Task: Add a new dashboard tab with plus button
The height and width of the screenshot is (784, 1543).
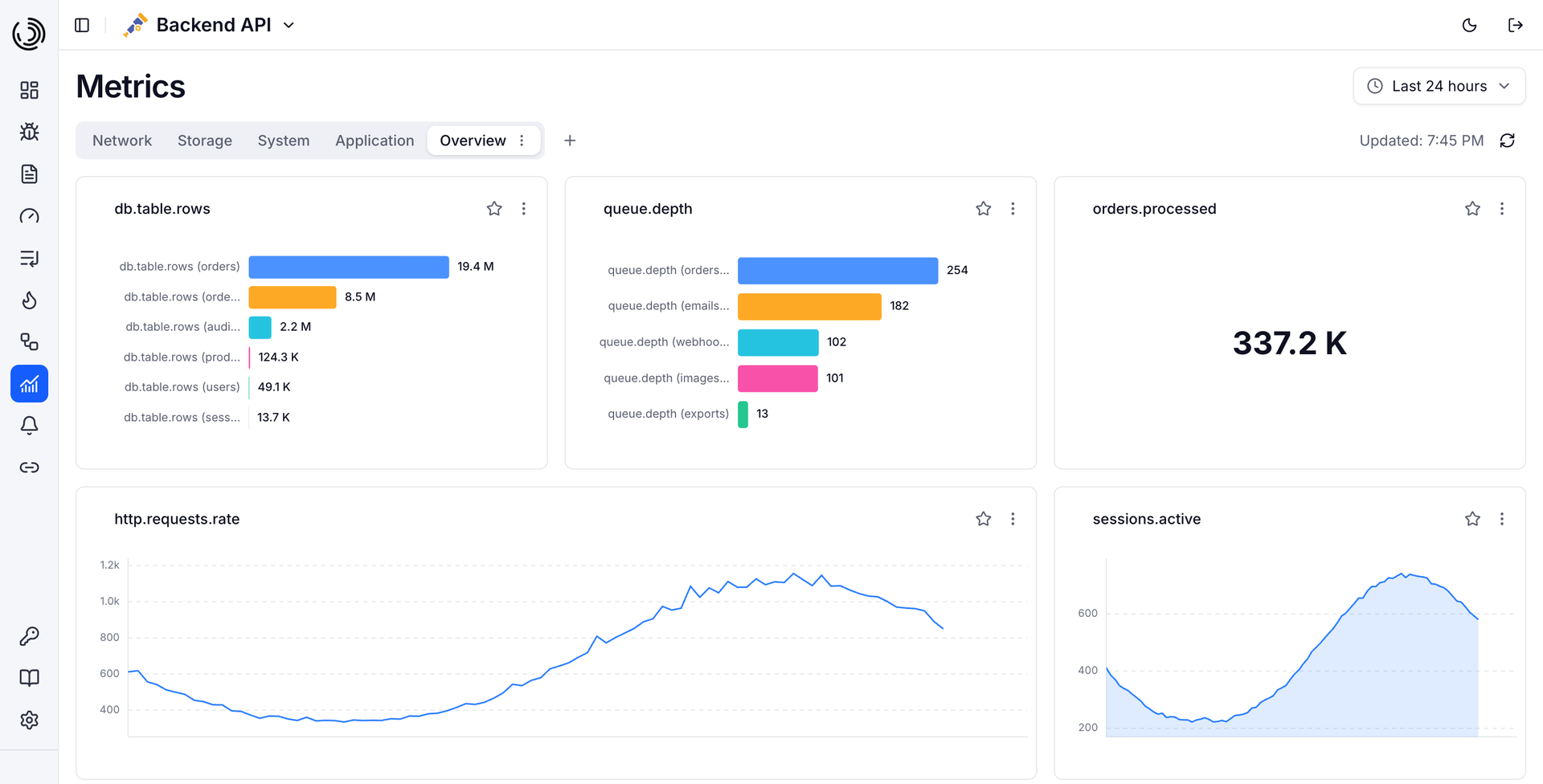Action: click(570, 141)
